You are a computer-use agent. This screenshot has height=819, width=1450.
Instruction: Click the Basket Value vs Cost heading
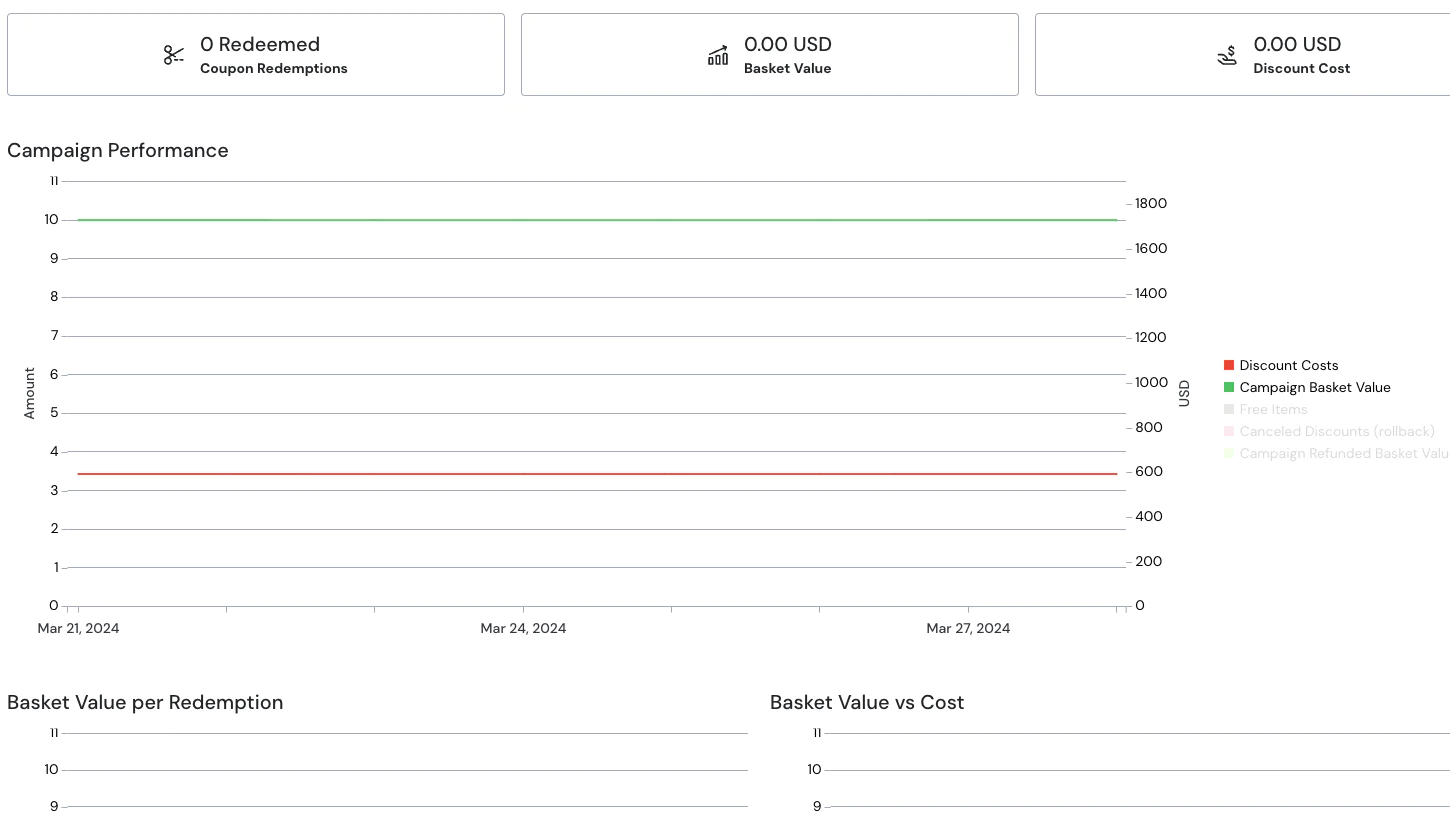(x=867, y=703)
